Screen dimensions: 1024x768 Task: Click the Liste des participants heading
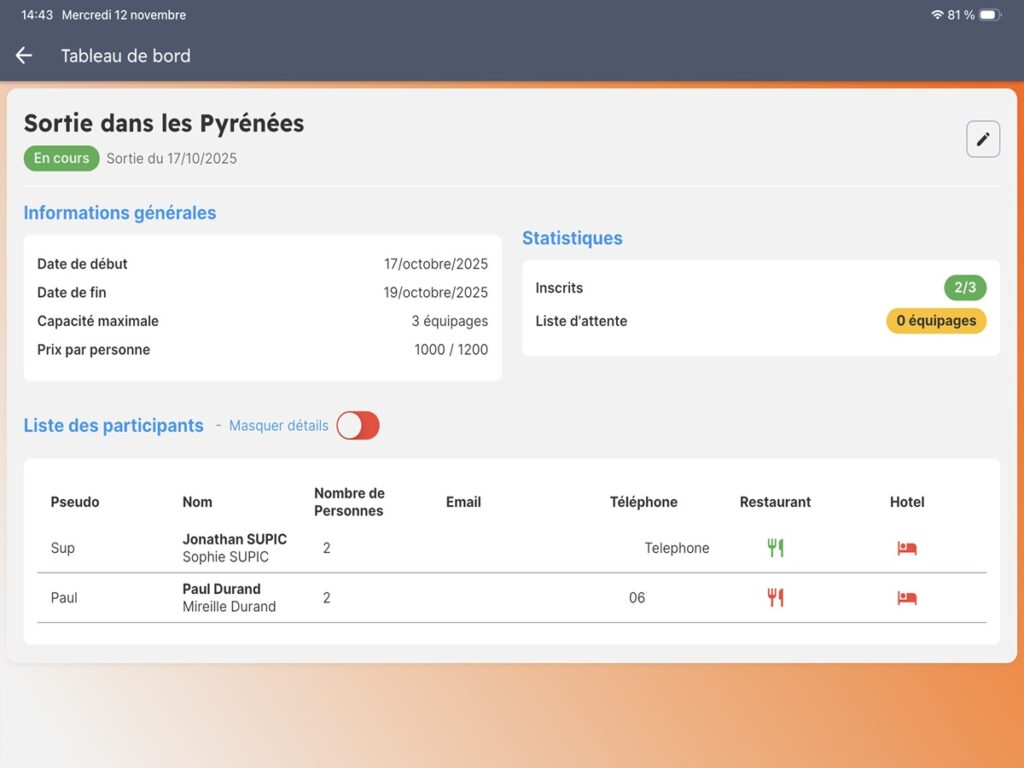tap(113, 426)
